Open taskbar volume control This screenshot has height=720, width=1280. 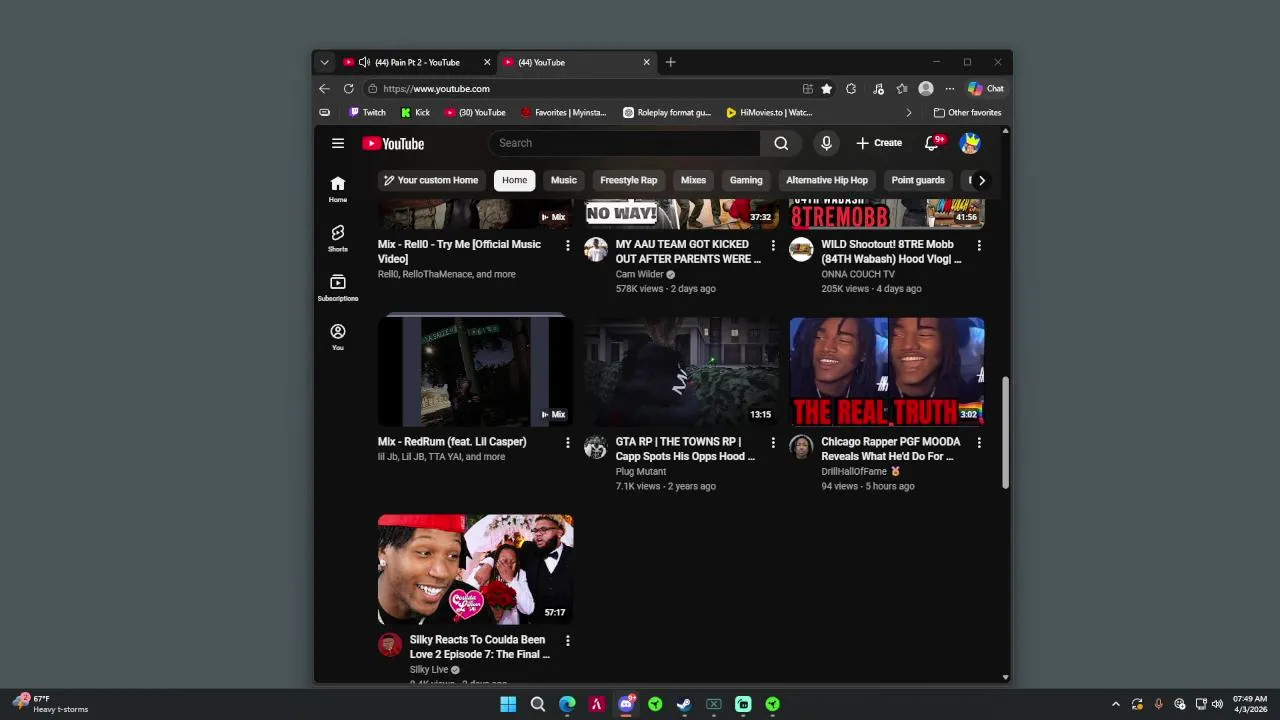pos(1217,704)
